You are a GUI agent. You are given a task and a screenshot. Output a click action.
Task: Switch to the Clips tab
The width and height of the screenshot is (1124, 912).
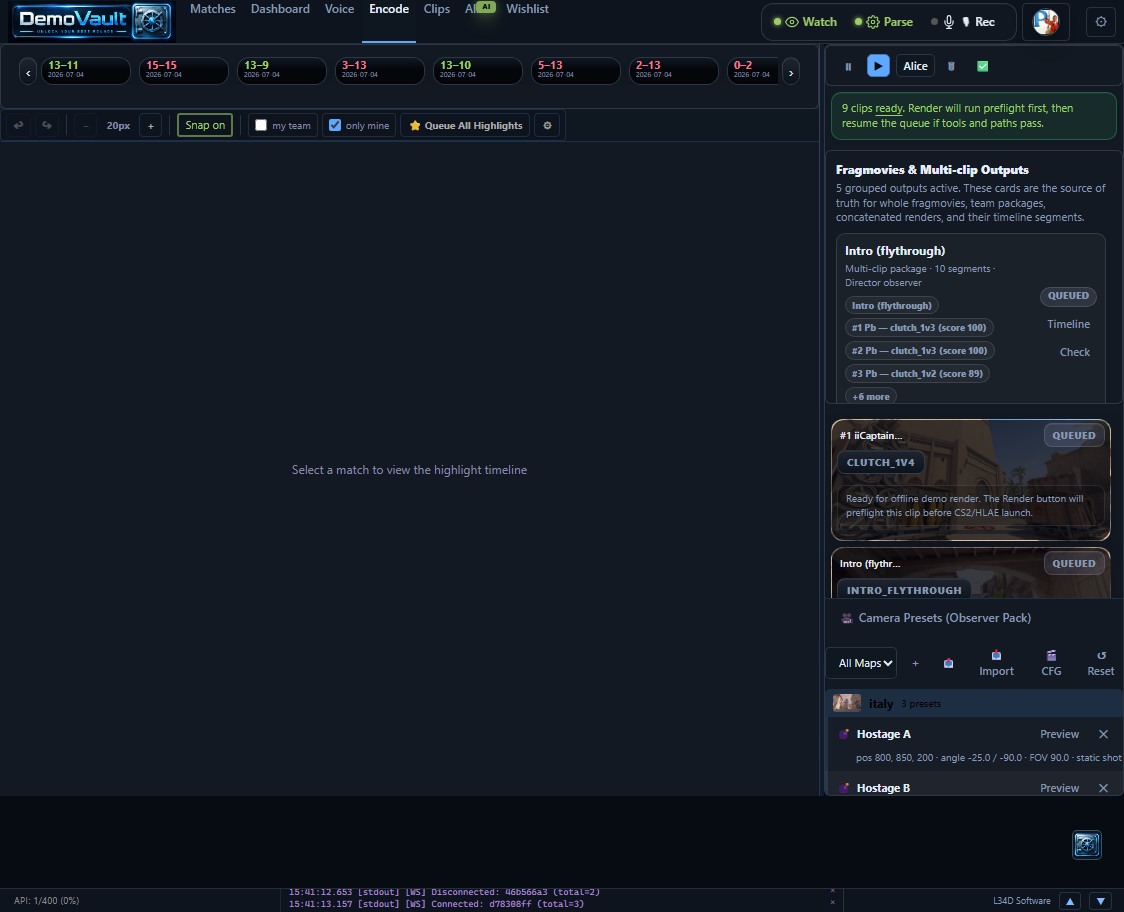[437, 9]
